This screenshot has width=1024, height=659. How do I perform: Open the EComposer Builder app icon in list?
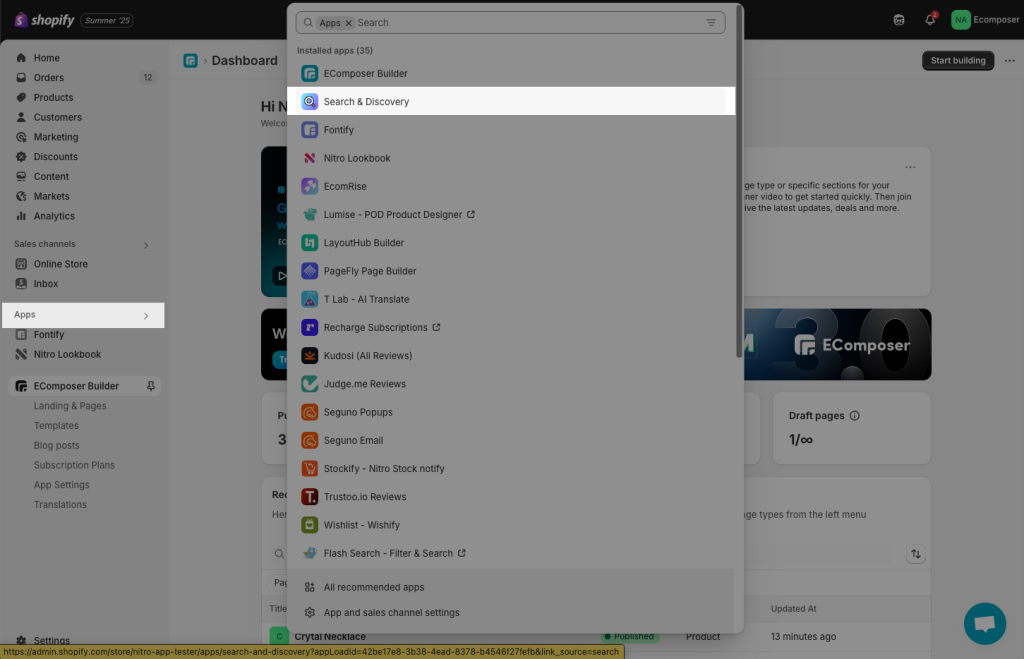[x=310, y=73]
